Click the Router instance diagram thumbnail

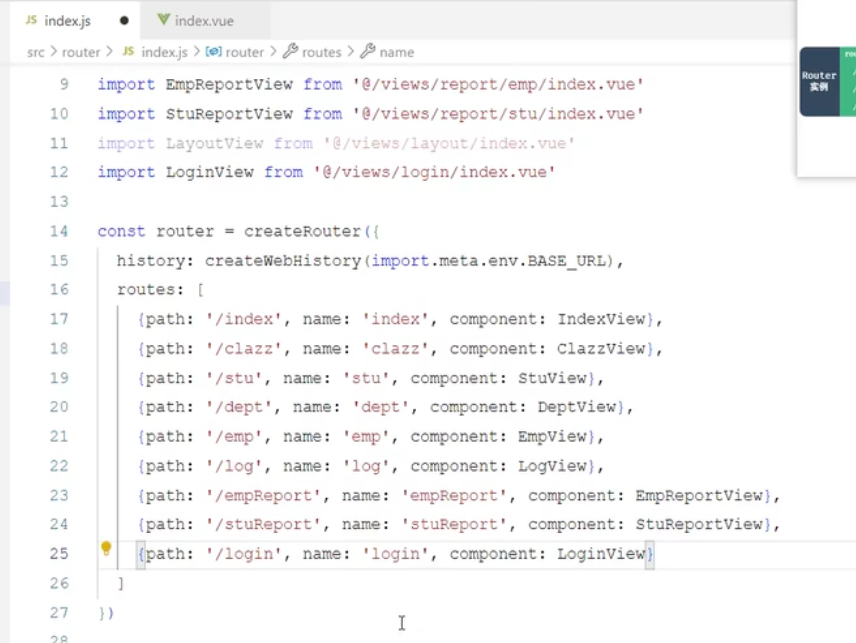pyautogui.click(x=828, y=81)
